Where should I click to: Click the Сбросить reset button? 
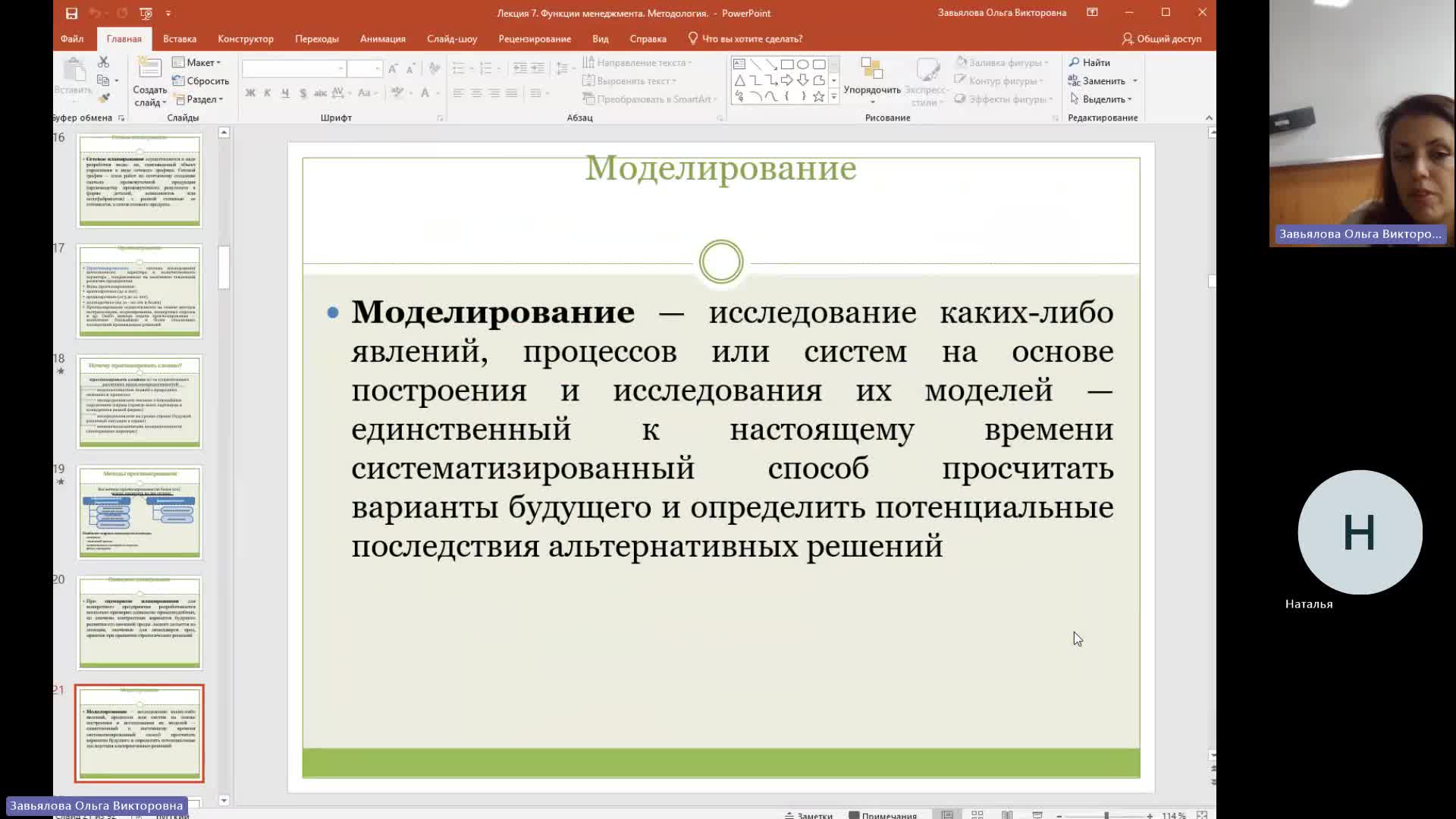coord(200,81)
